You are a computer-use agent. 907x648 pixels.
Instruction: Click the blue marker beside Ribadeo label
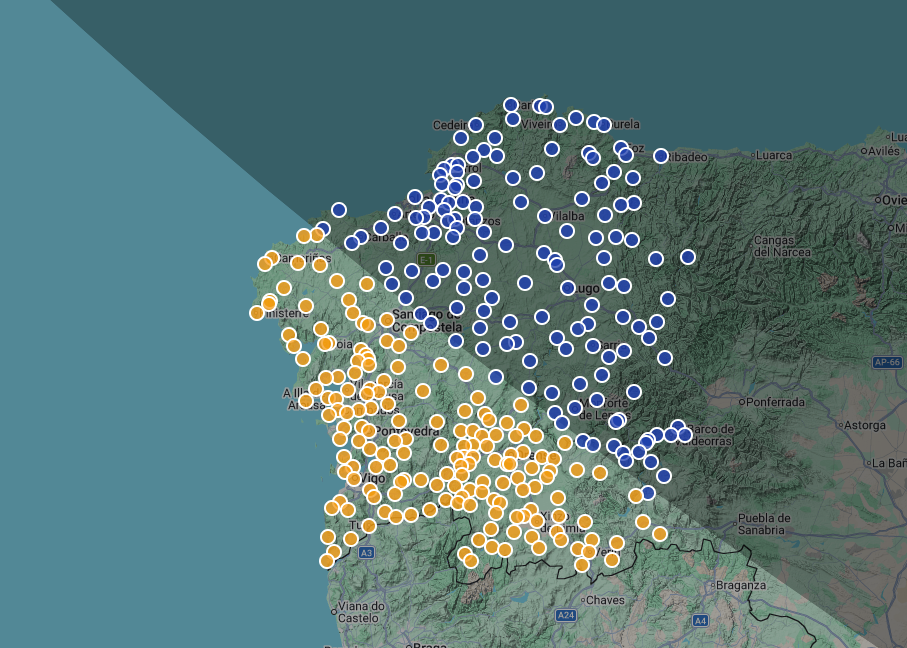(661, 156)
